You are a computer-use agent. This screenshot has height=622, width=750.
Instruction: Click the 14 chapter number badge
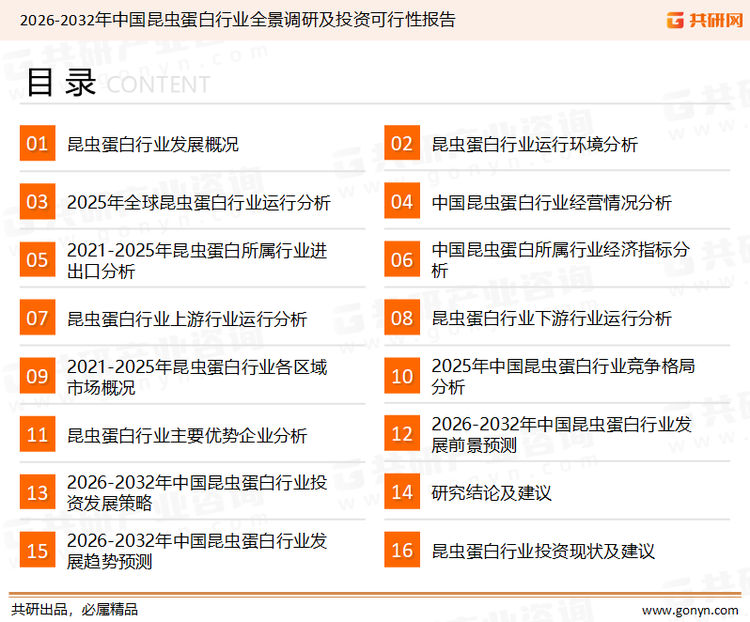click(x=402, y=493)
